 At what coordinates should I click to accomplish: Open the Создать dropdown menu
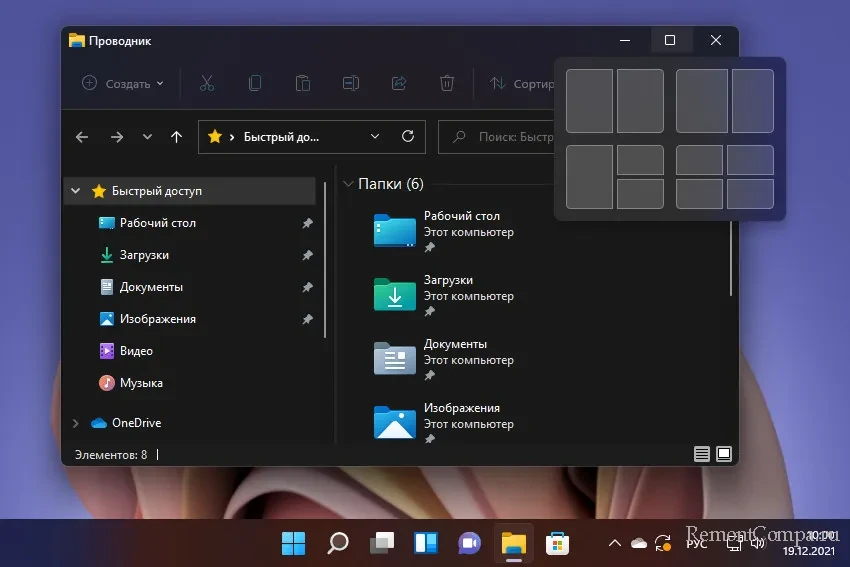(x=123, y=84)
